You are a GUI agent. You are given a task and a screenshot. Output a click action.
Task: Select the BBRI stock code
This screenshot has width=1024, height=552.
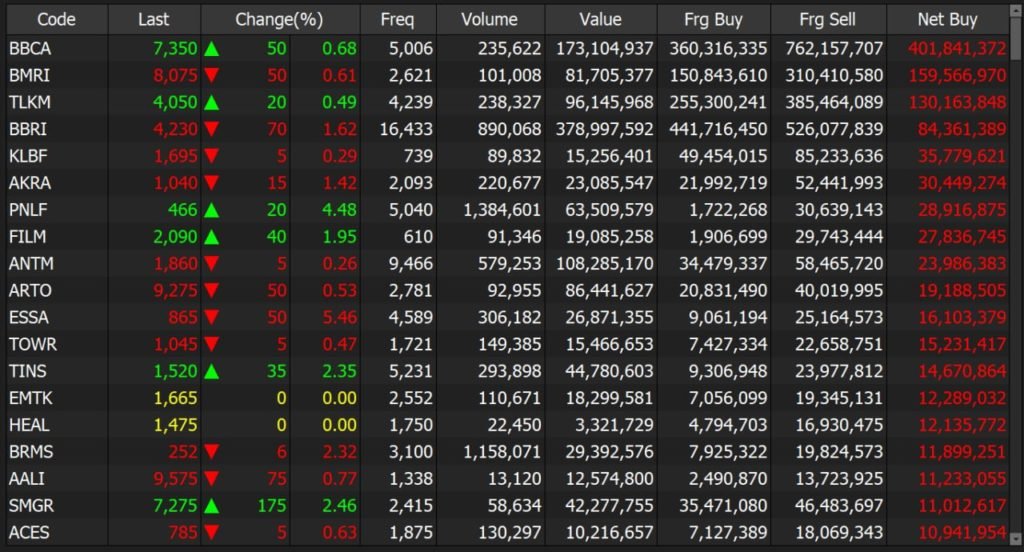pyautogui.click(x=28, y=129)
